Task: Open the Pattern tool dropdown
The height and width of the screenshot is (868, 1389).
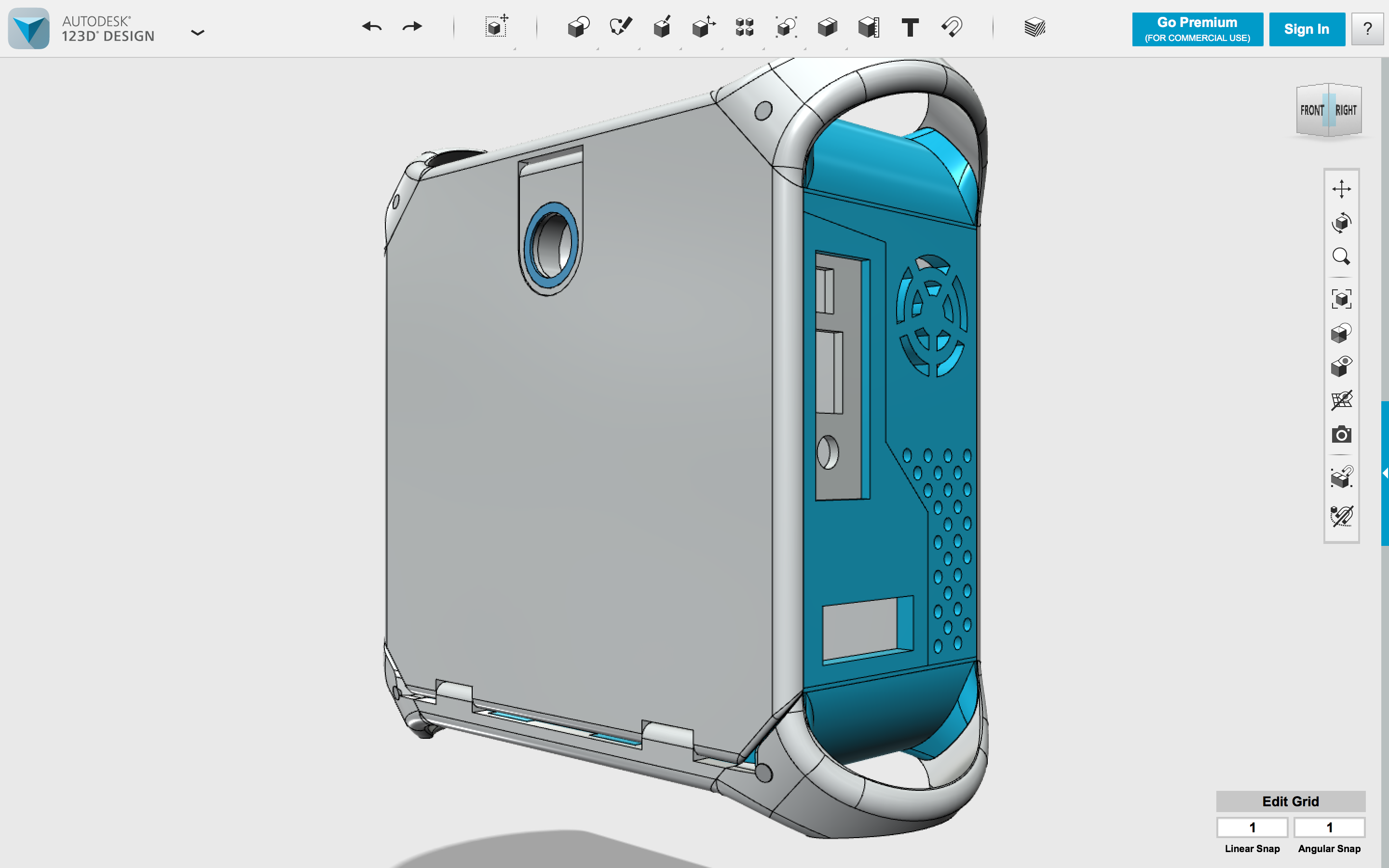Action: [745, 27]
